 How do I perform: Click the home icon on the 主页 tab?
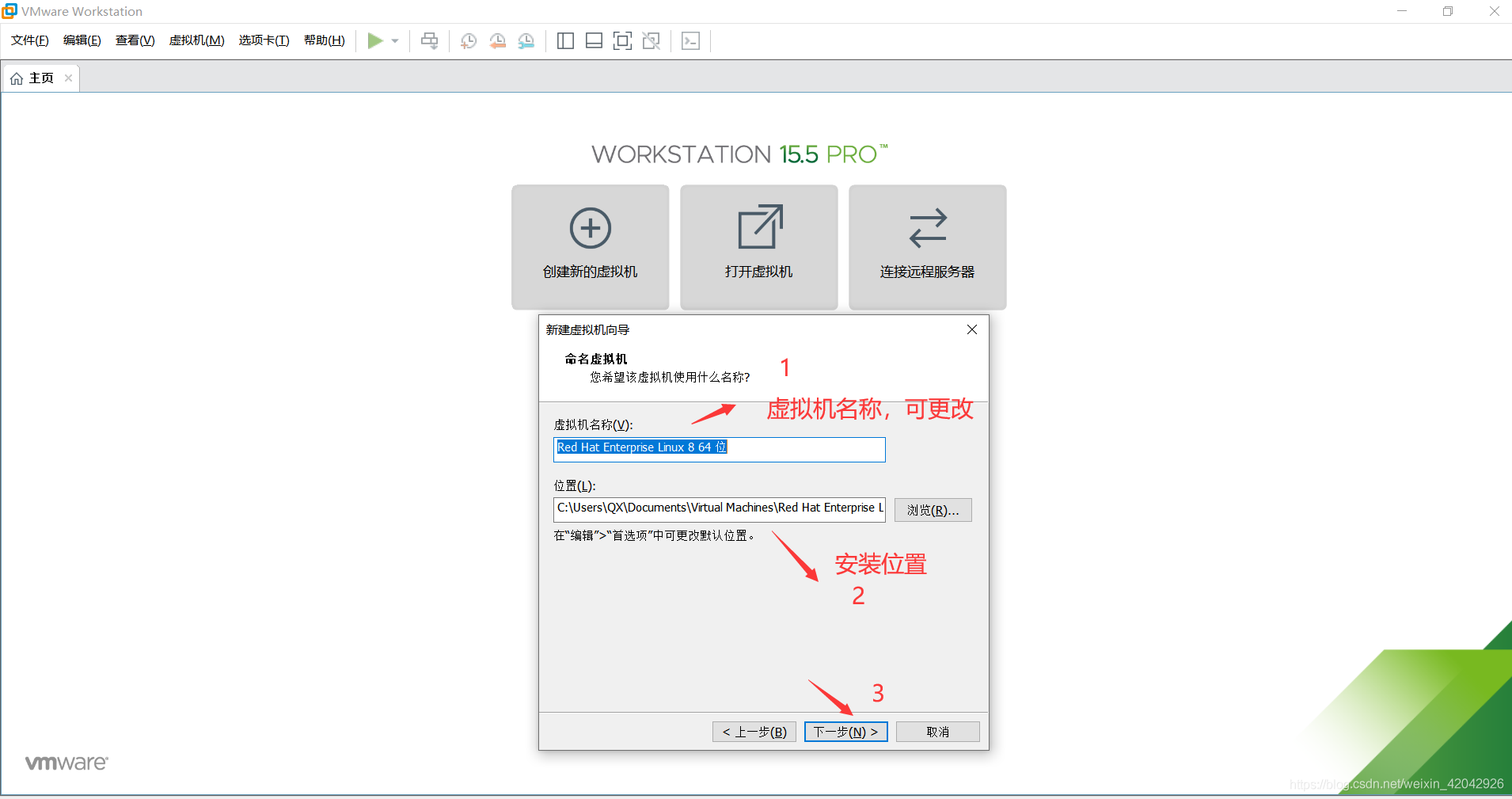click(16, 78)
